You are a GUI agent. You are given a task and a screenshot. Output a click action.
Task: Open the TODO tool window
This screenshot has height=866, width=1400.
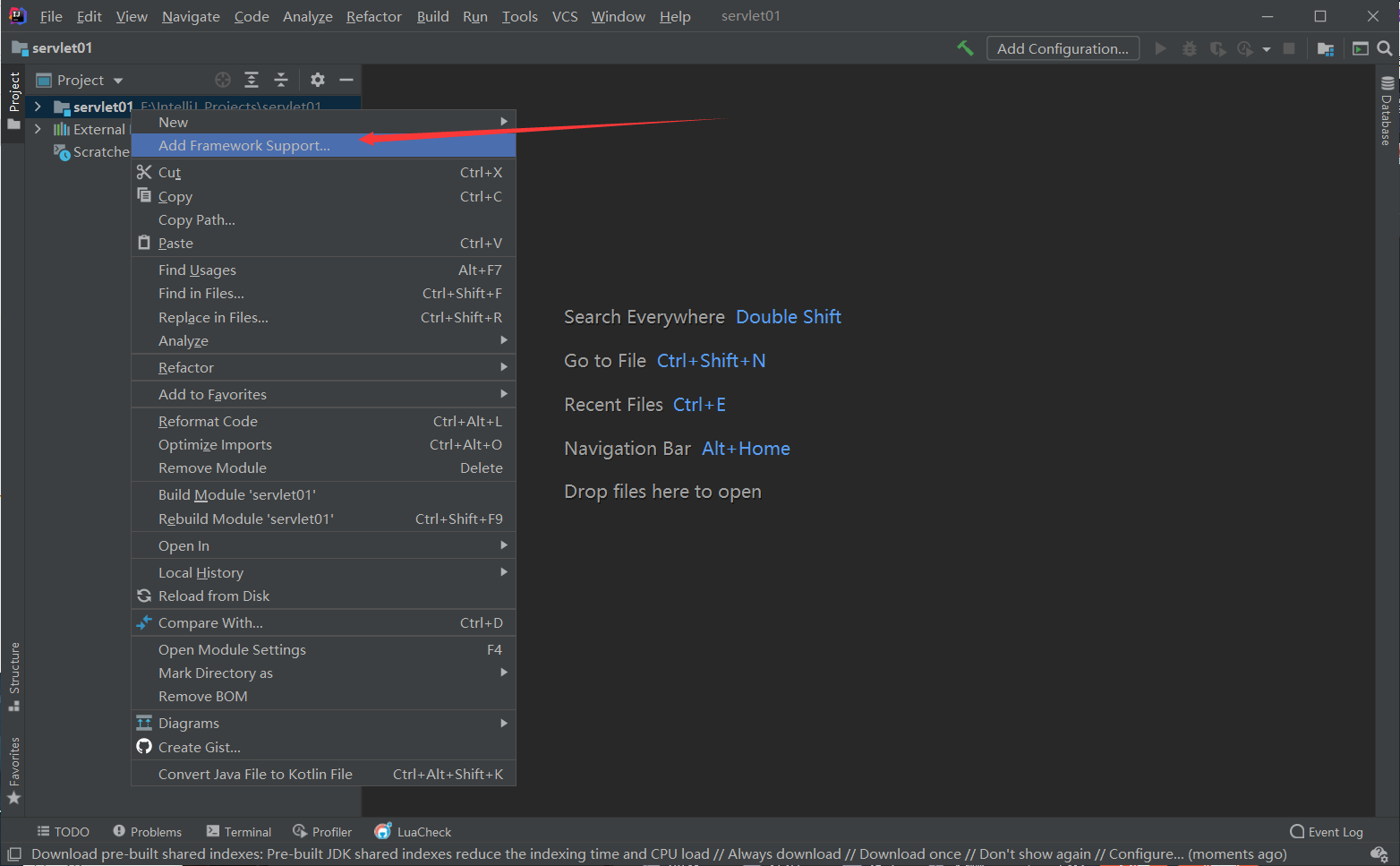pos(63,832)
